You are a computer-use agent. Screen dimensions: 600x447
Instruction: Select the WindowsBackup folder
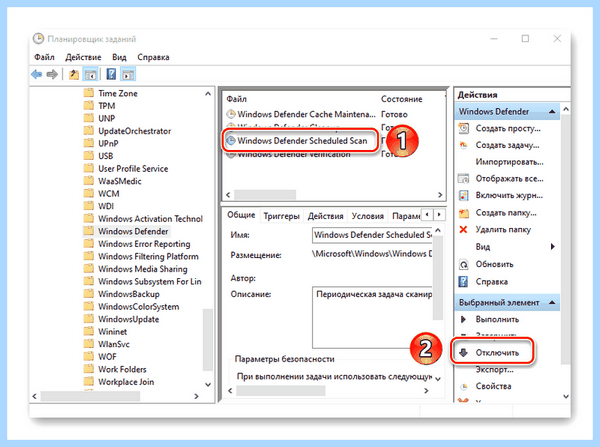pos(129,294)
